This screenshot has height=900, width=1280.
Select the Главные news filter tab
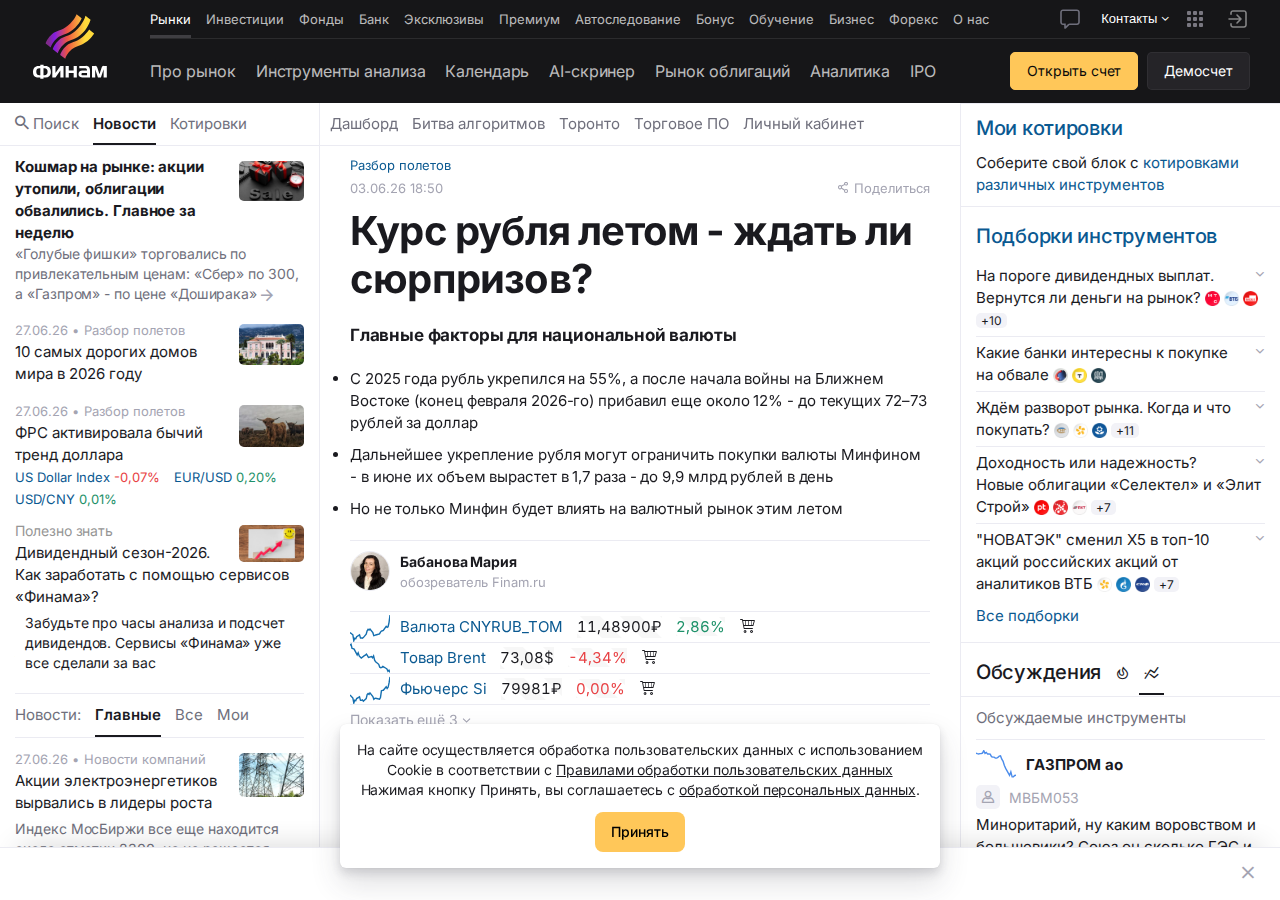tap(128, 715)
